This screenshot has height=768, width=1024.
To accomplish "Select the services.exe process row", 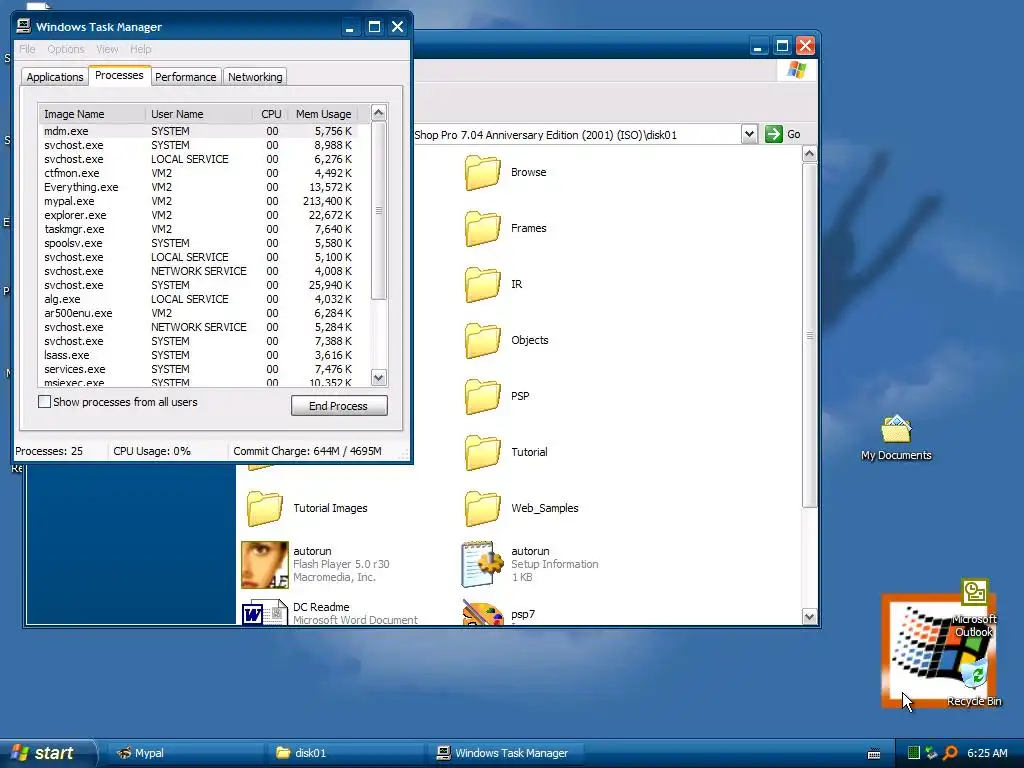I will pyautogui.click(x=199, y=369).
